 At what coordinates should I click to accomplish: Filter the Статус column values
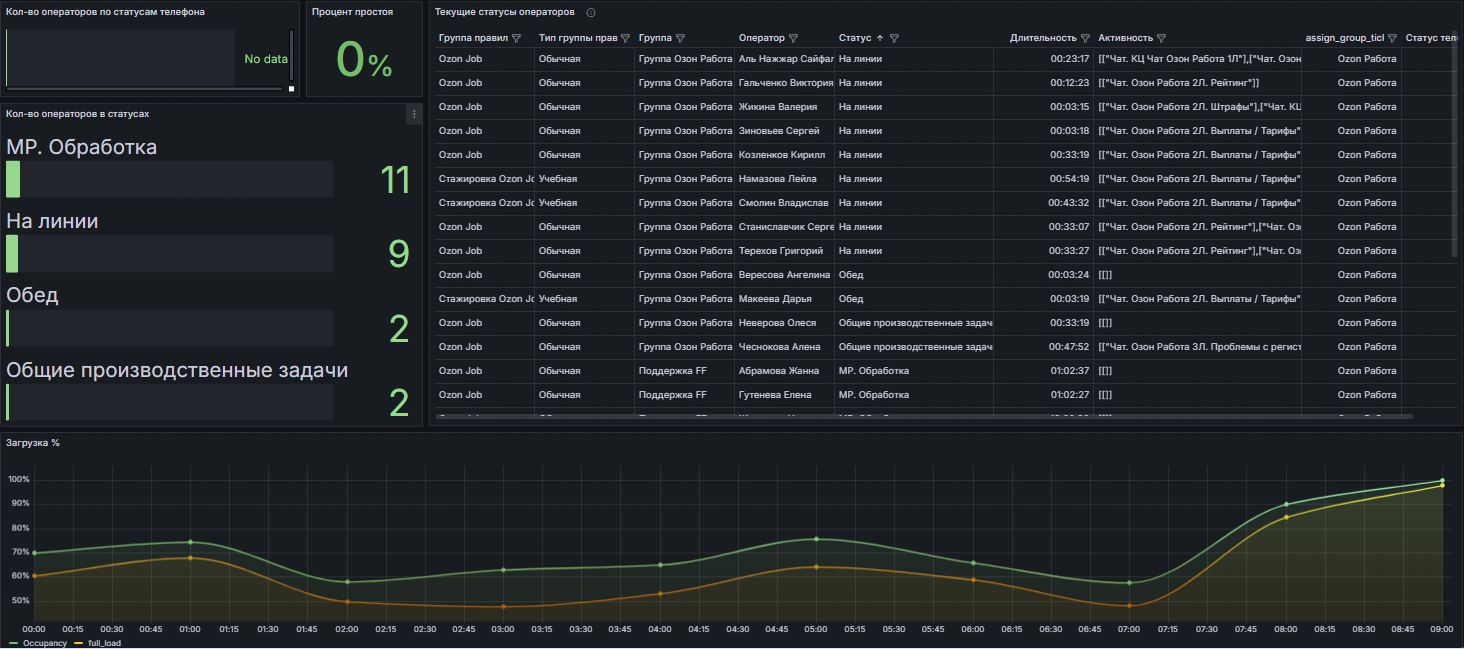(x=894, y=38)
